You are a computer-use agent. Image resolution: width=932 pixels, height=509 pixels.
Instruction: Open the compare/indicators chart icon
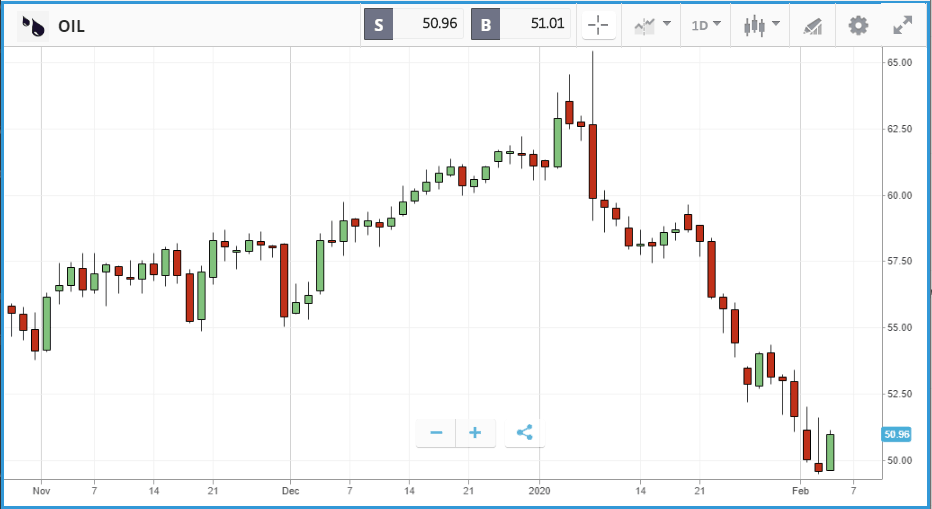[644, 26]
